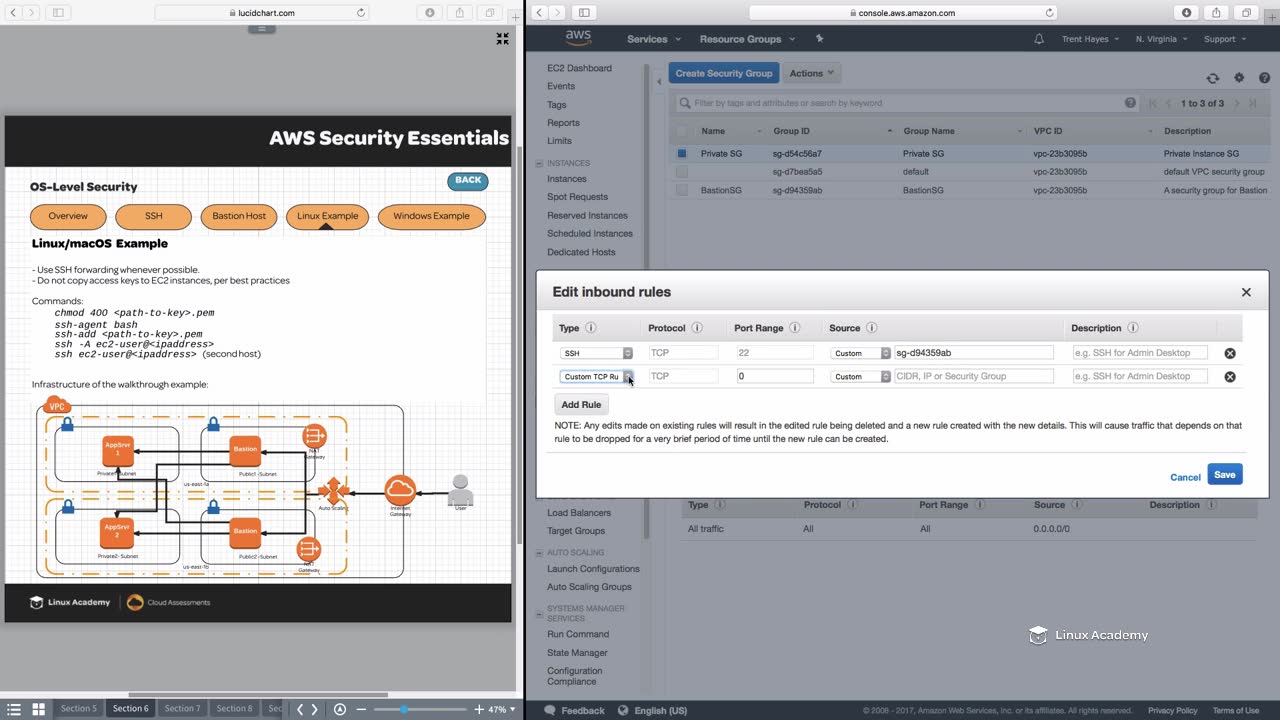Screen dimensions: 1280x720
Task: Open the Lucidchart slide grid view
Action: (38, 709)
